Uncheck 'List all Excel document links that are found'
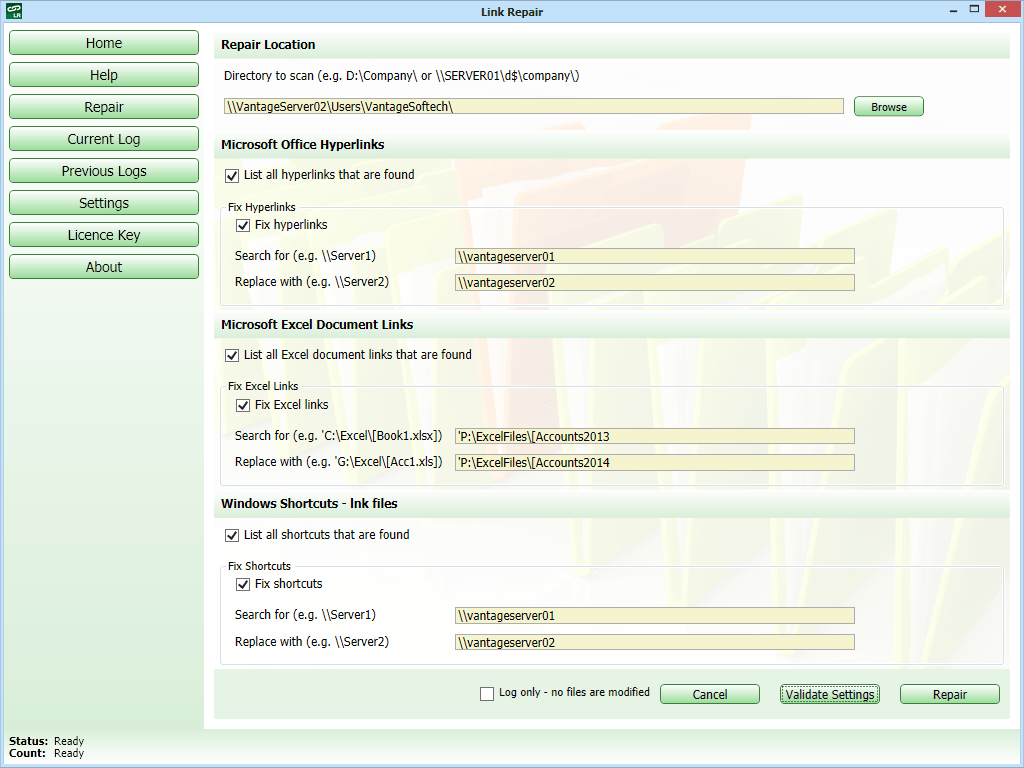This screenshot has height=768, width=1024. click(x=232, y=355)
